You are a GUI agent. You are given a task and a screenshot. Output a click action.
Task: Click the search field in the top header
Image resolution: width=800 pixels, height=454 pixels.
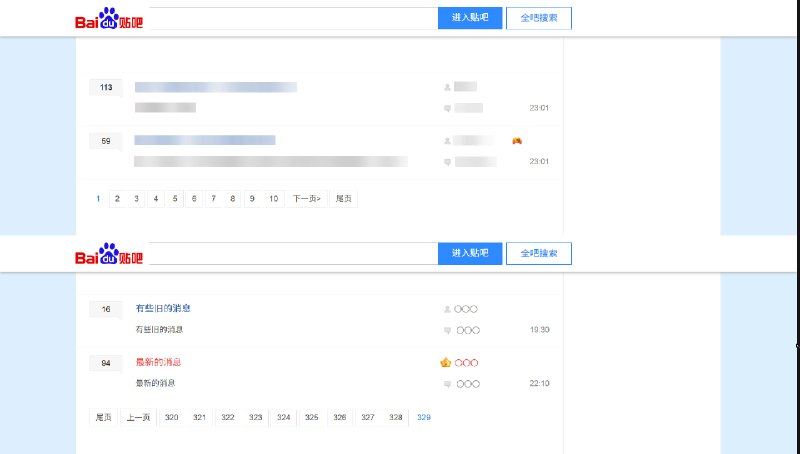[x=290, y=18]
